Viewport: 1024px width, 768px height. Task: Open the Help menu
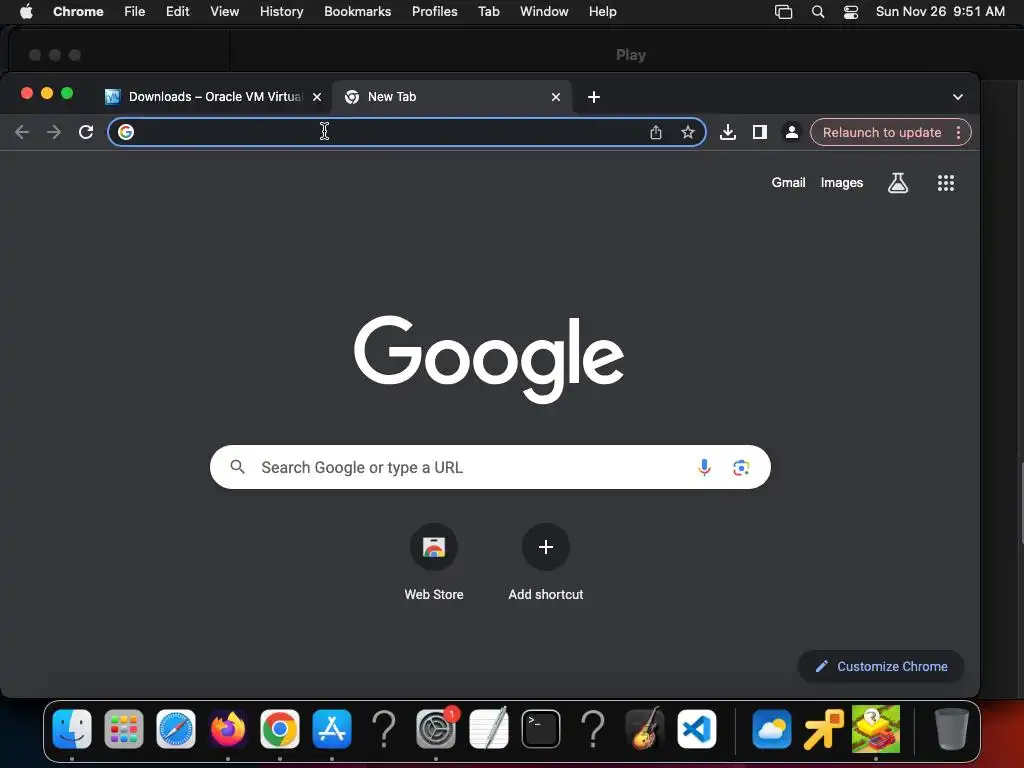[x=603, y=12]
